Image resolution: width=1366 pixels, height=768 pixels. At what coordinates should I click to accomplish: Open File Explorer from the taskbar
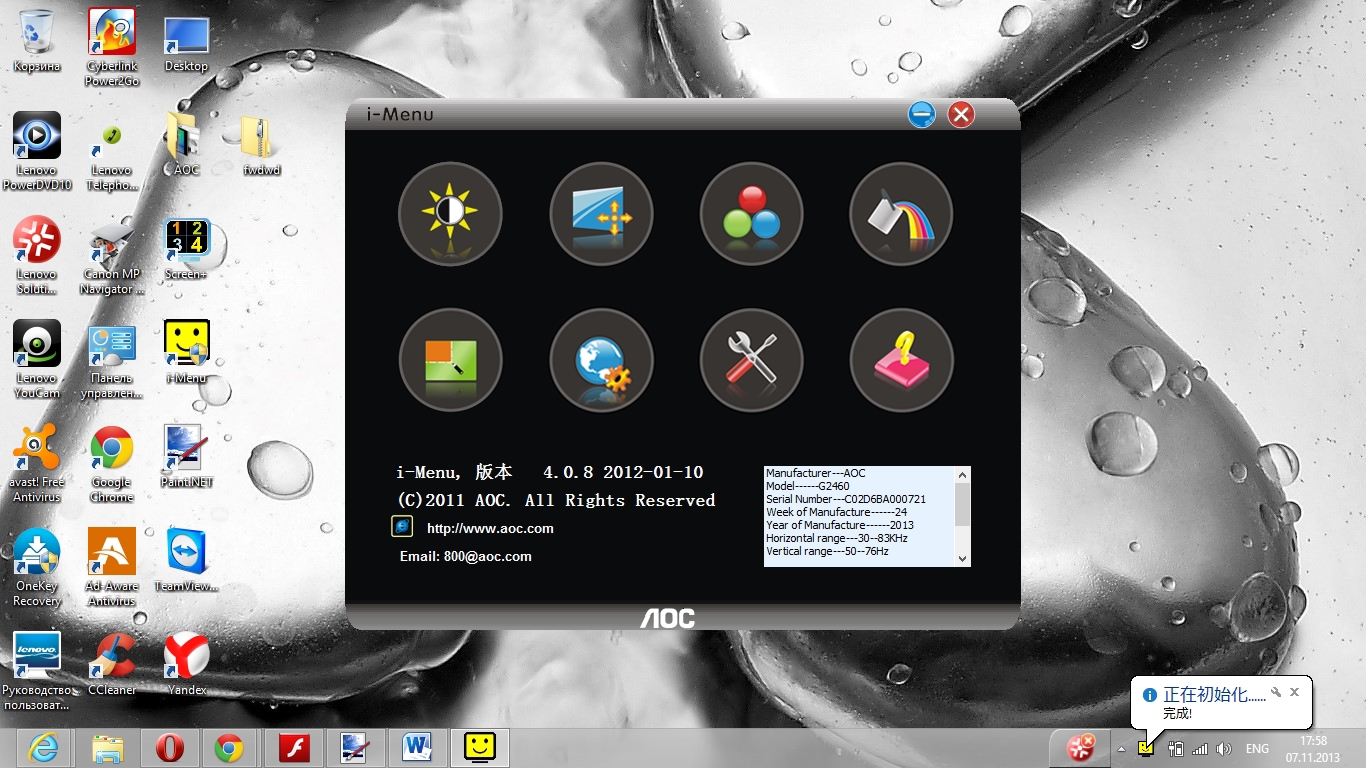tap(107, 748)
